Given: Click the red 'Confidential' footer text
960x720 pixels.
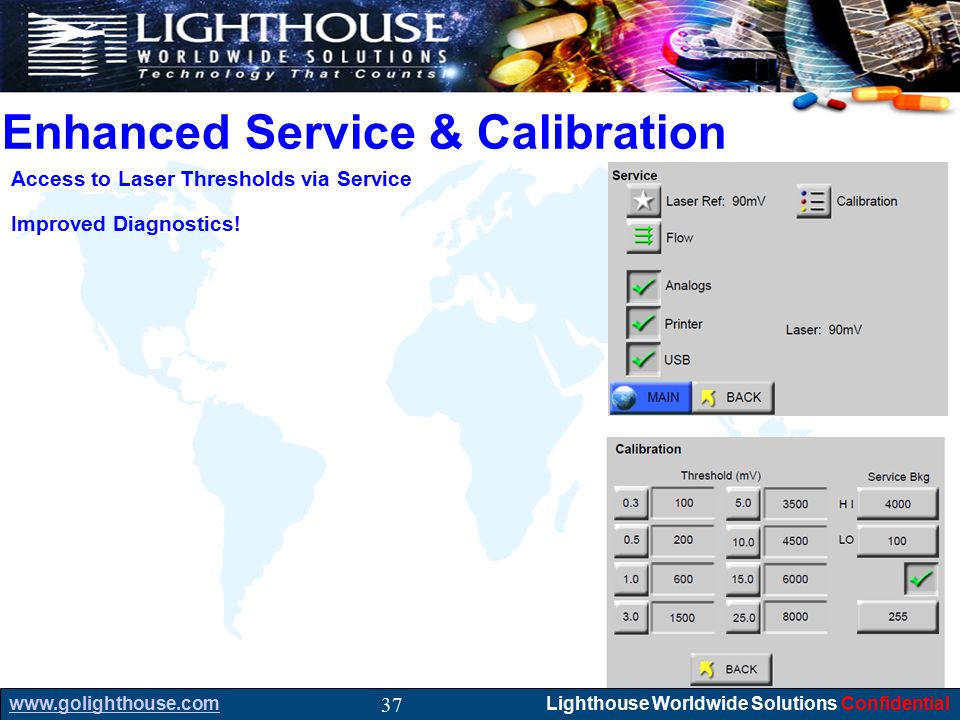Looking at the screenshot, I should (x=894, y=703).
